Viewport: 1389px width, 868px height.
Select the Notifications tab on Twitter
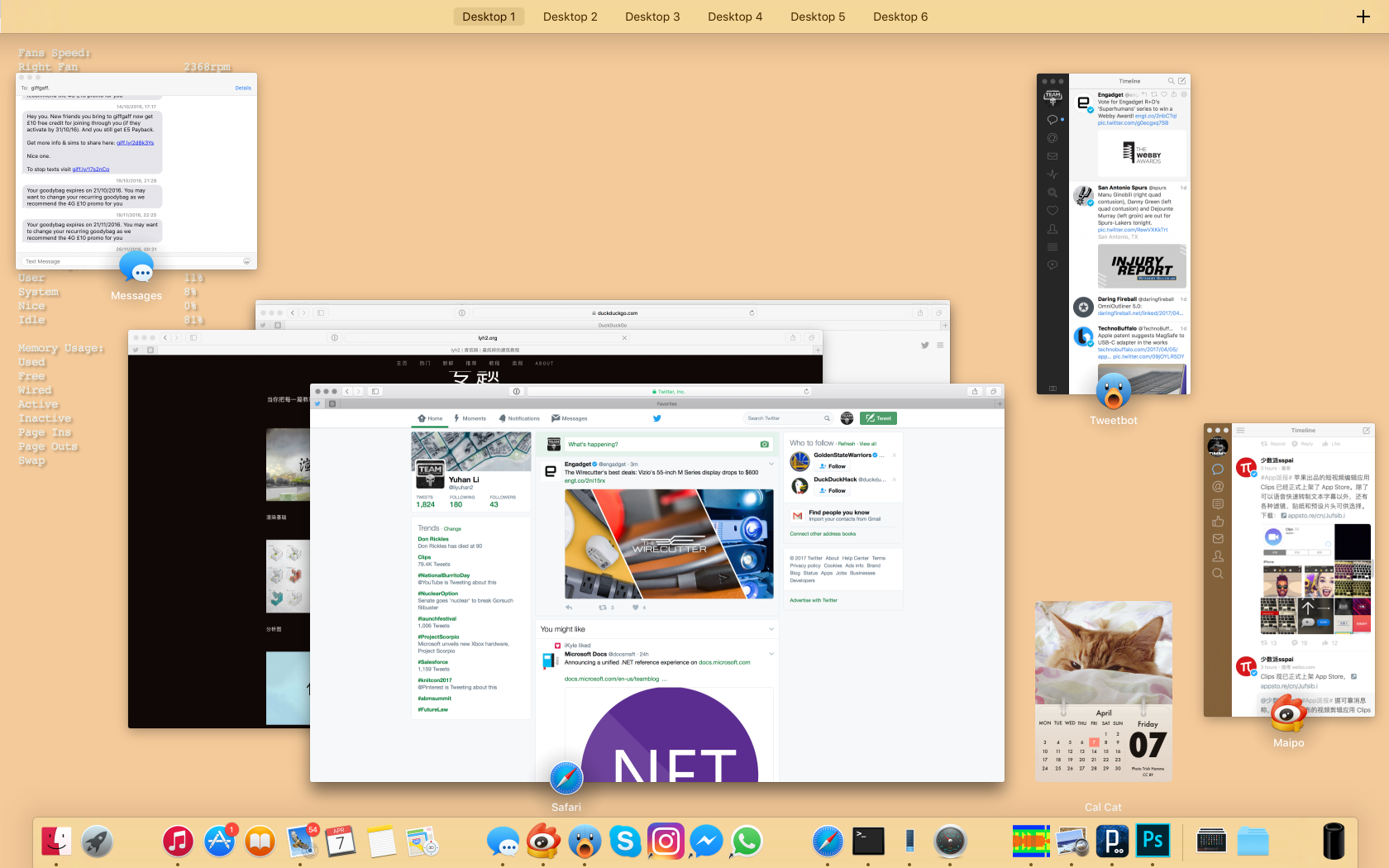pyautogui.click(x=519, y=418)
